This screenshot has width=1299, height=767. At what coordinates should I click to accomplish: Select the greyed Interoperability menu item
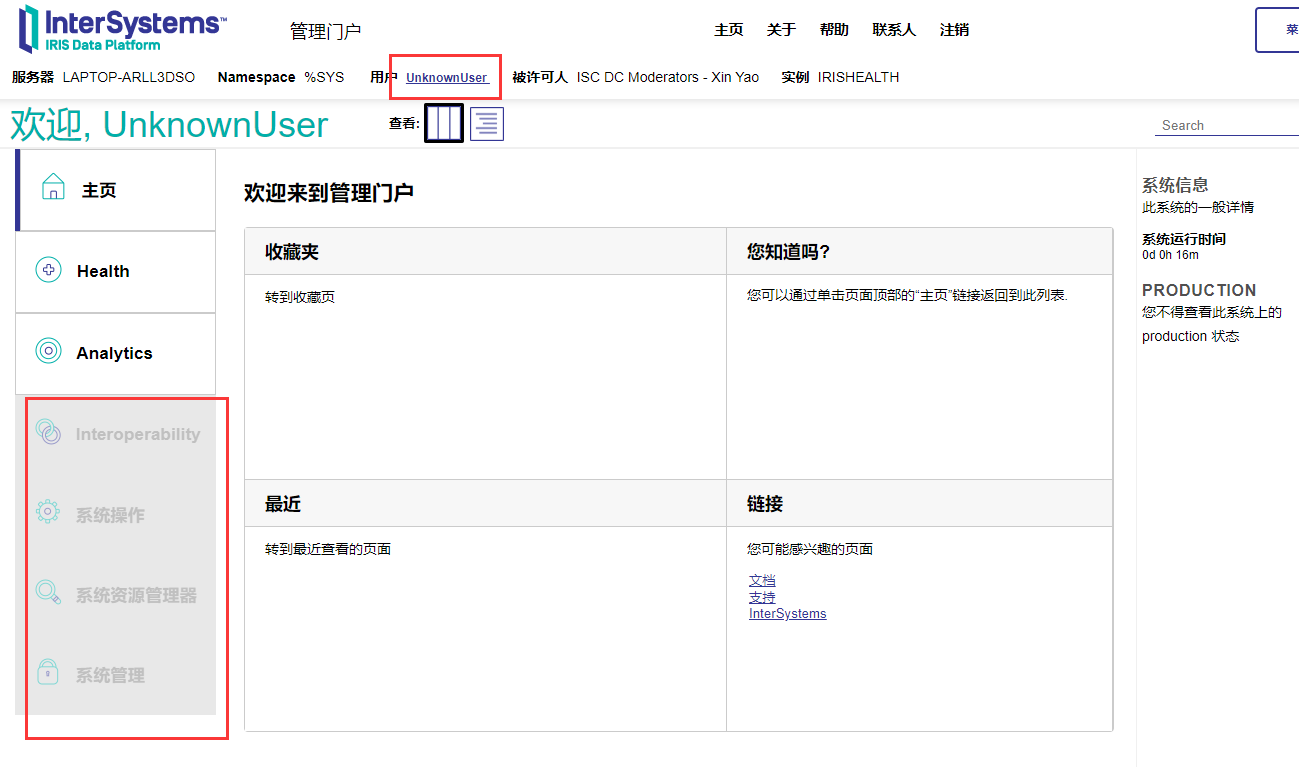click(116, 434)
